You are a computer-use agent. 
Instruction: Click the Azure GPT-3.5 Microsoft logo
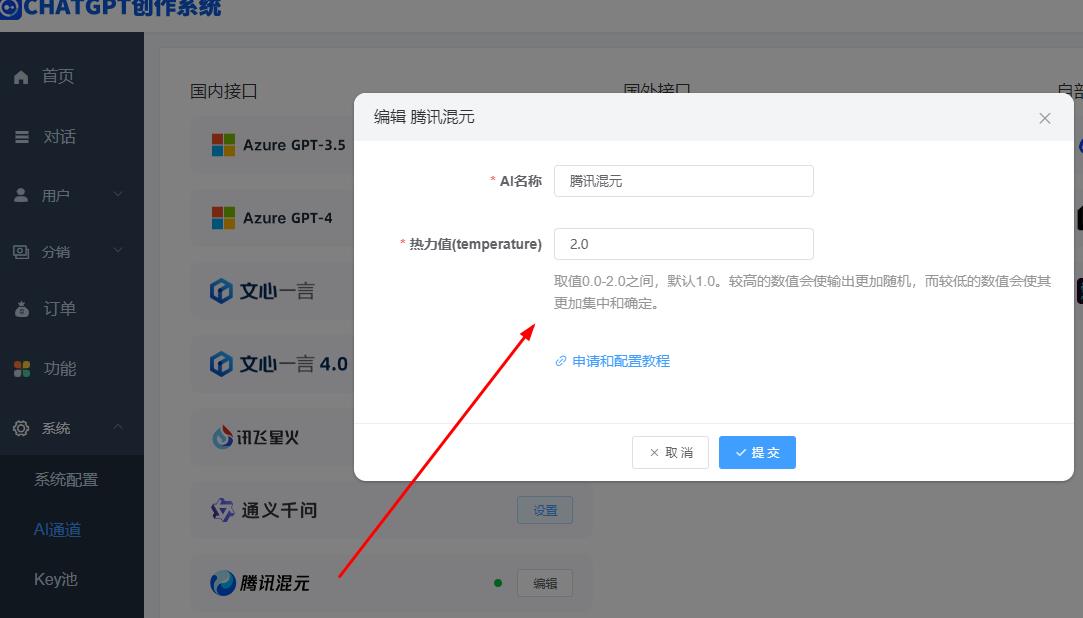223,145
